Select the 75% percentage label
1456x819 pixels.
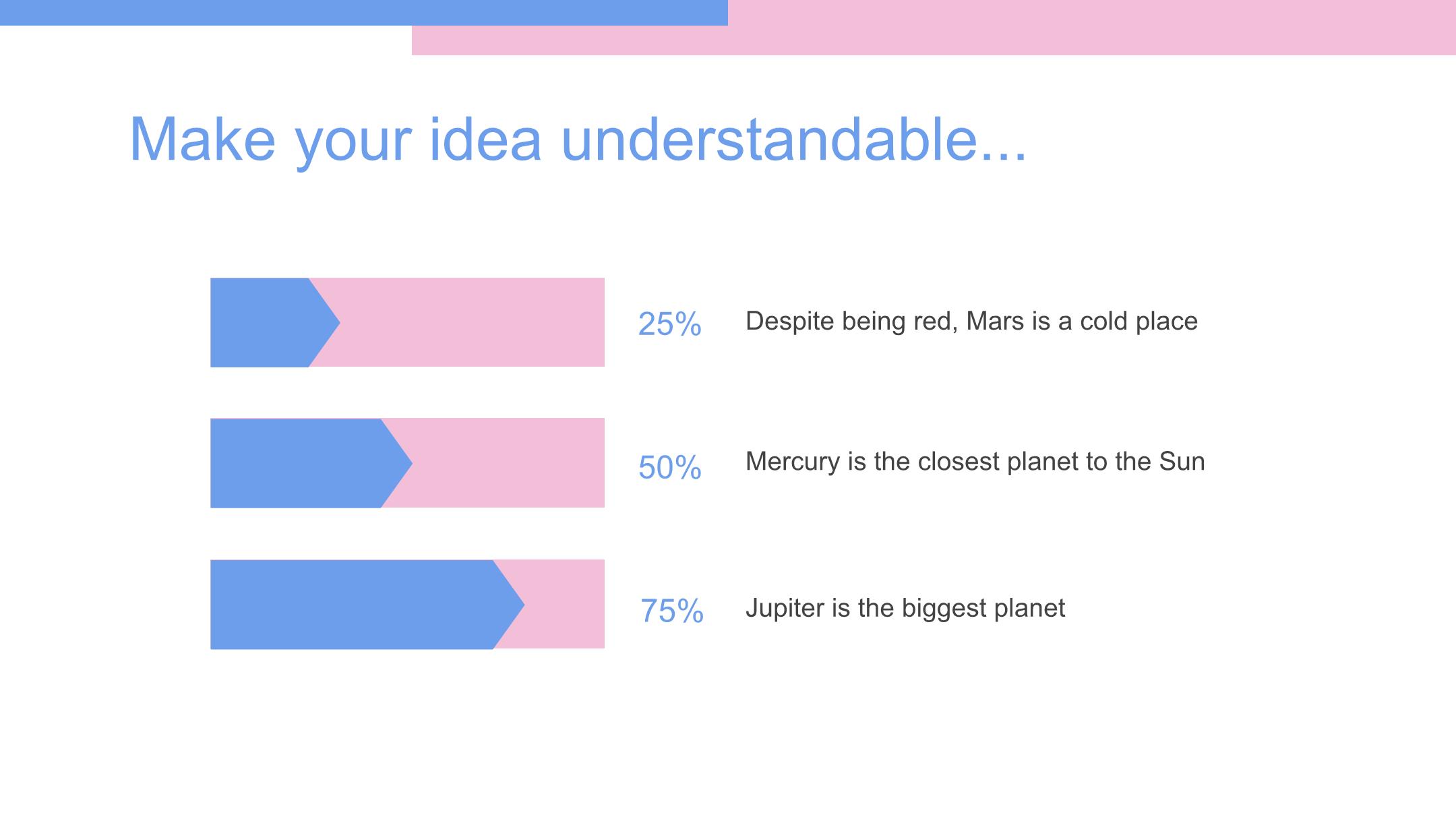[671, 611]
